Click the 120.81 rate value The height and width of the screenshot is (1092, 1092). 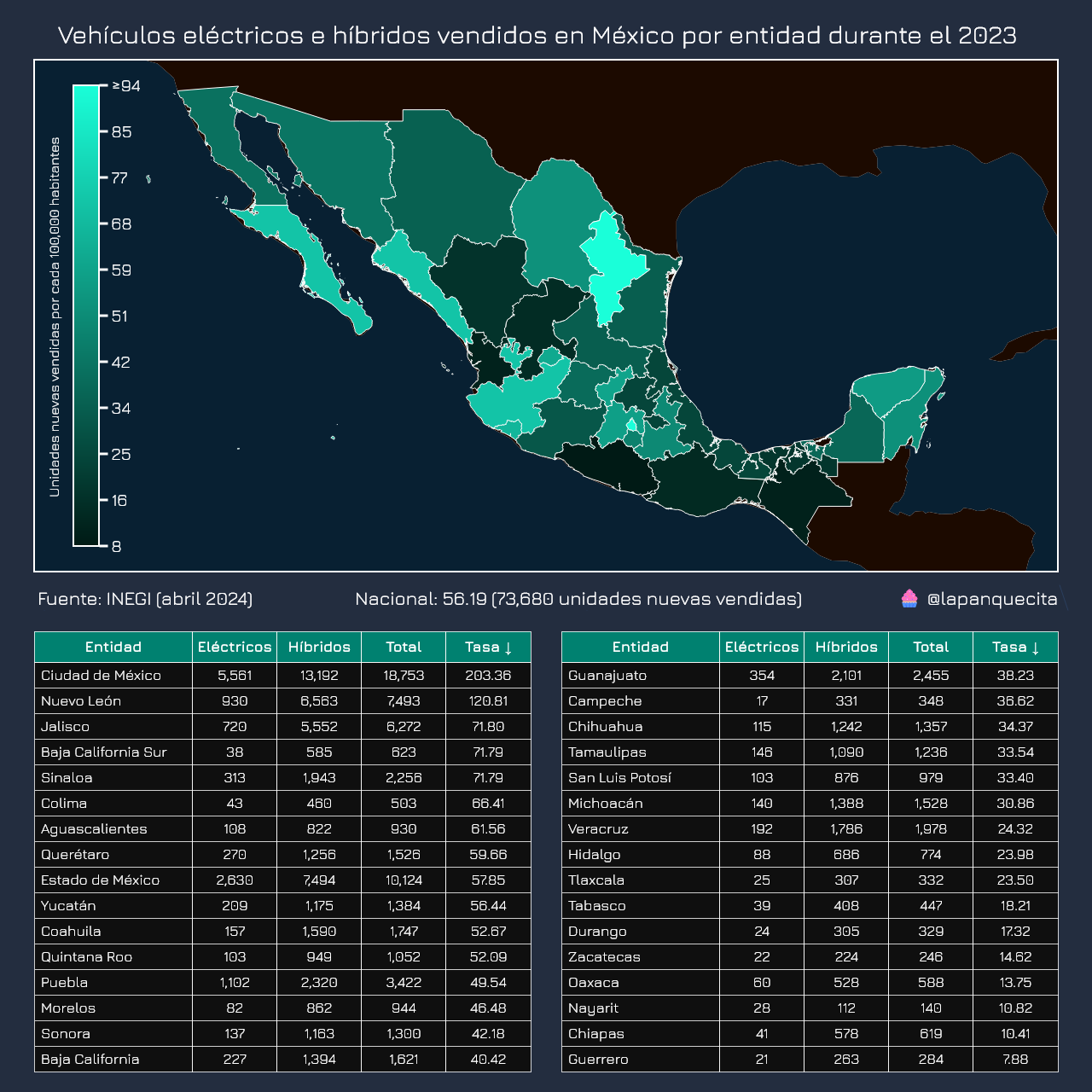click(488, 700)
